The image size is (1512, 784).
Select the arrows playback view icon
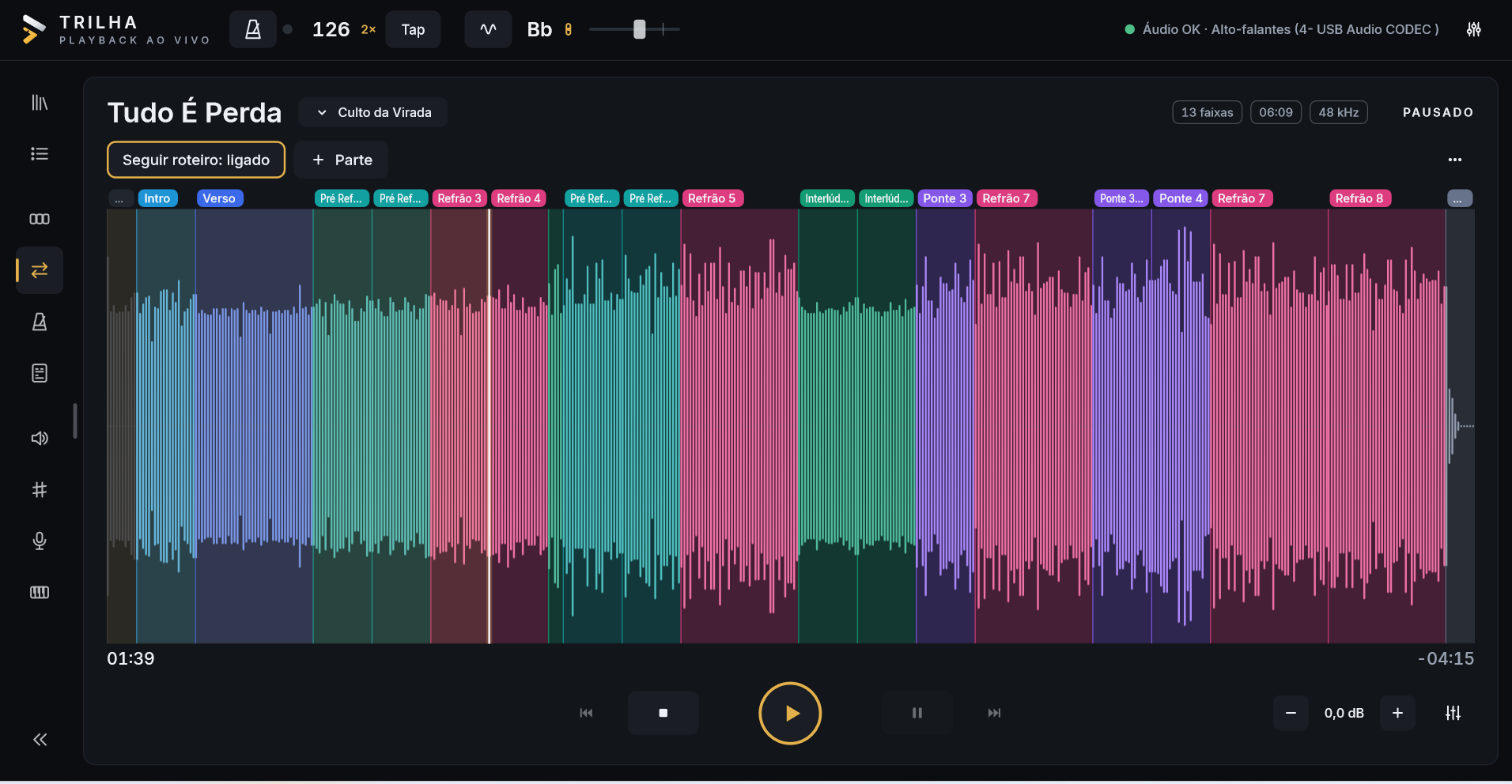point(40,270)
